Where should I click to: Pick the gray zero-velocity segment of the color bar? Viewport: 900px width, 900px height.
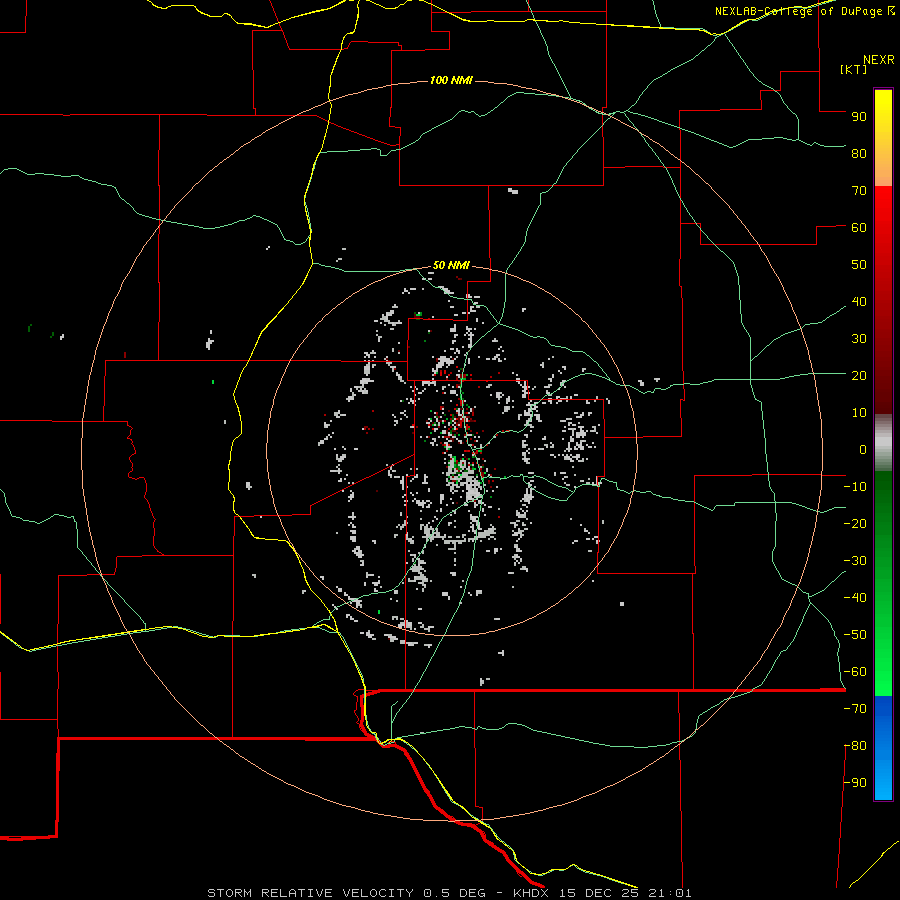click(x=883, y=443)
